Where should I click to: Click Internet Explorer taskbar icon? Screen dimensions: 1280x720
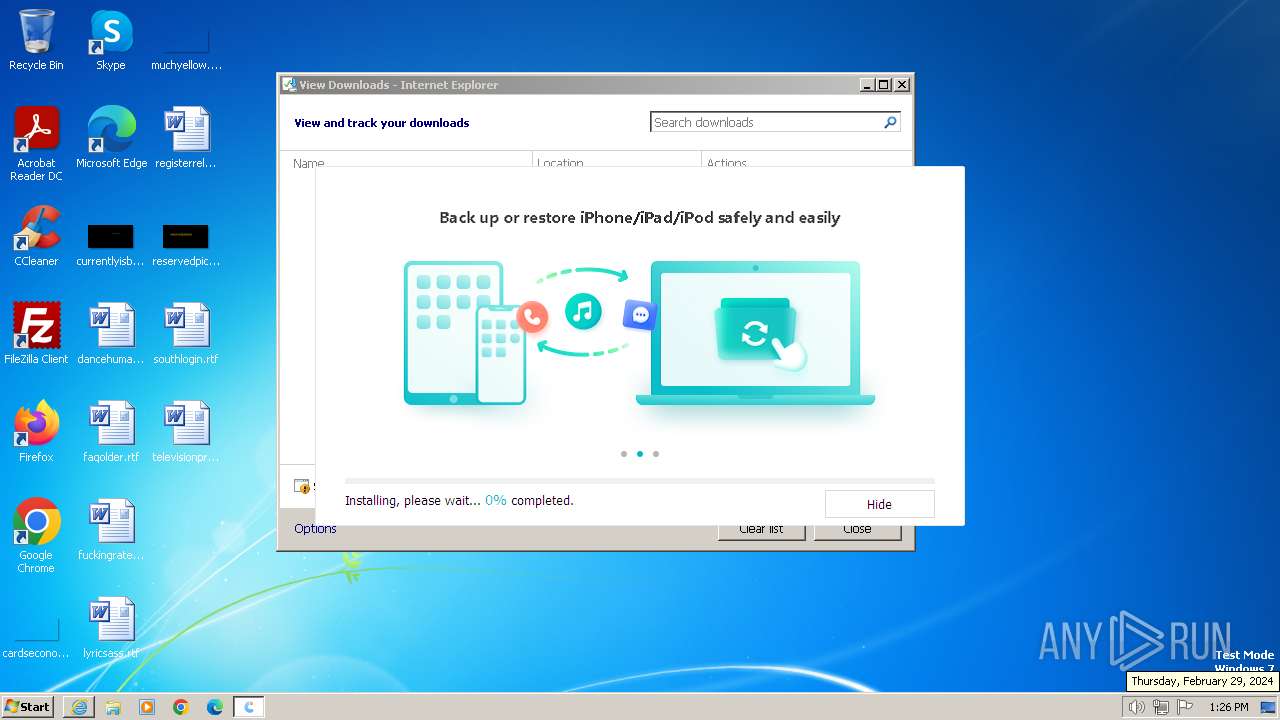click(79, 707)
